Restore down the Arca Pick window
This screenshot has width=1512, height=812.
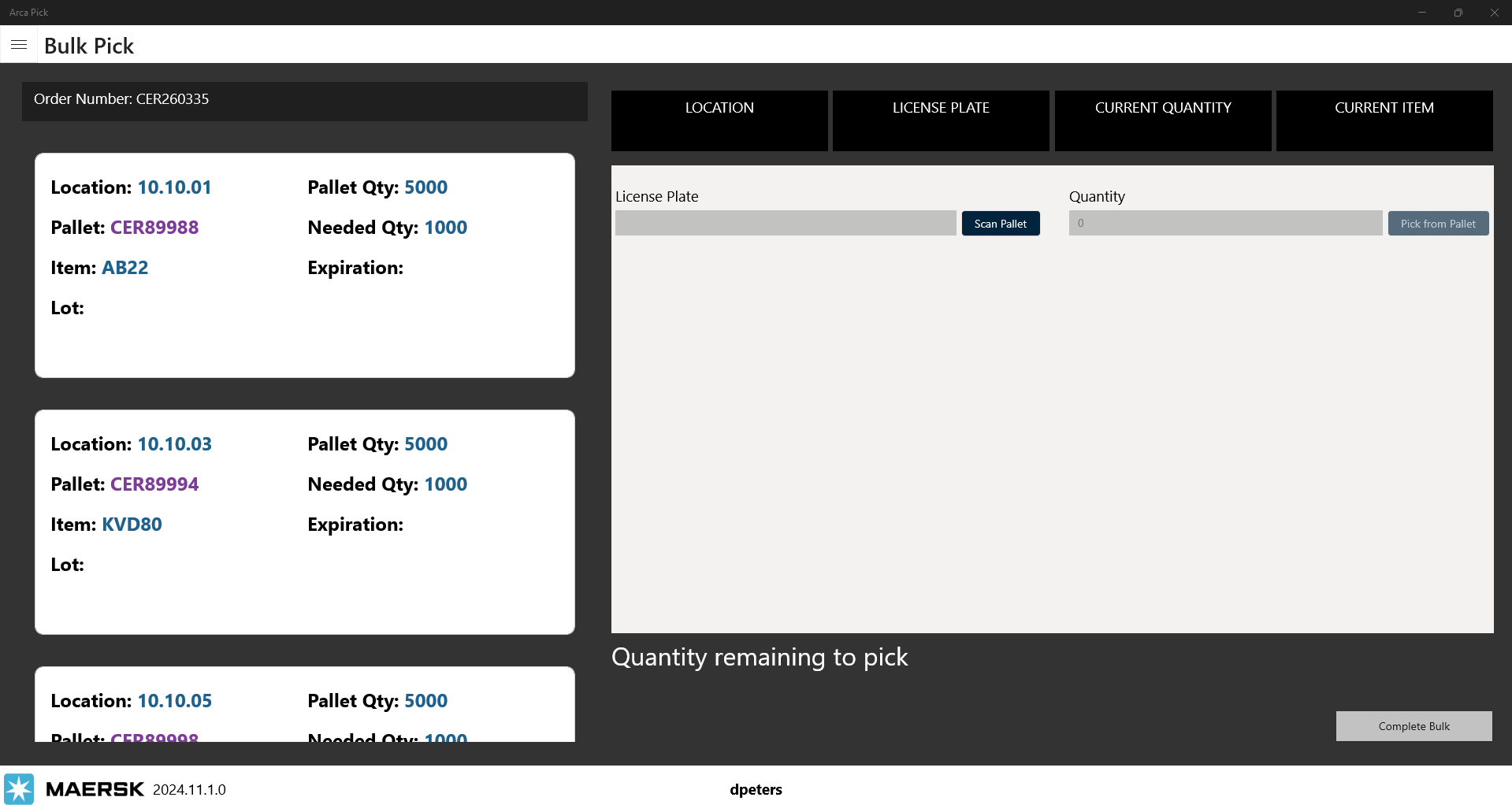(1458, 13)
